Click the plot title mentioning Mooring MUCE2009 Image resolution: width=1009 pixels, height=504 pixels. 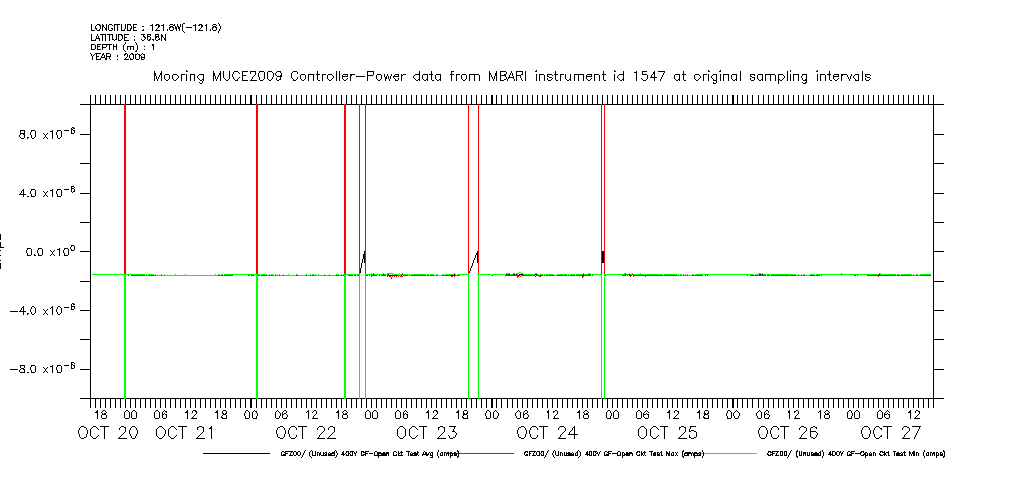pos(511,76)
